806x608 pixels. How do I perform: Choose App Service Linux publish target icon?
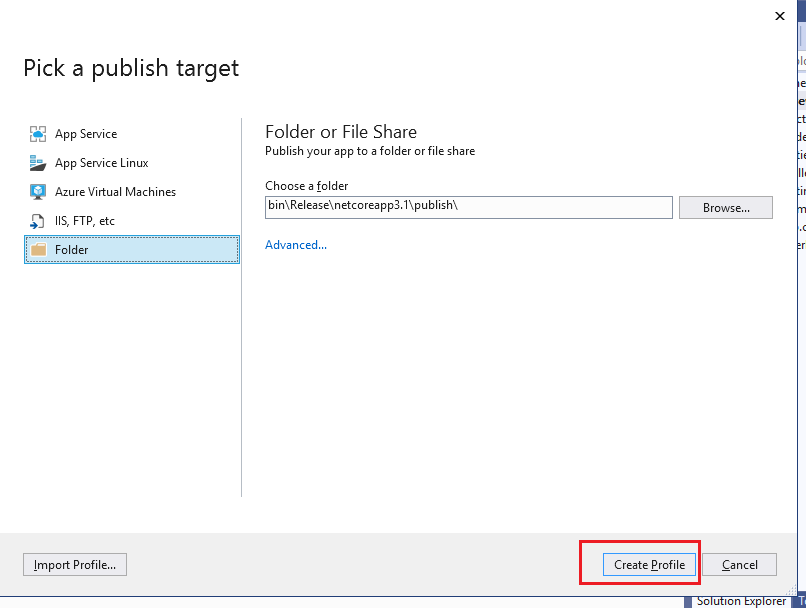[x=38, y=162]
